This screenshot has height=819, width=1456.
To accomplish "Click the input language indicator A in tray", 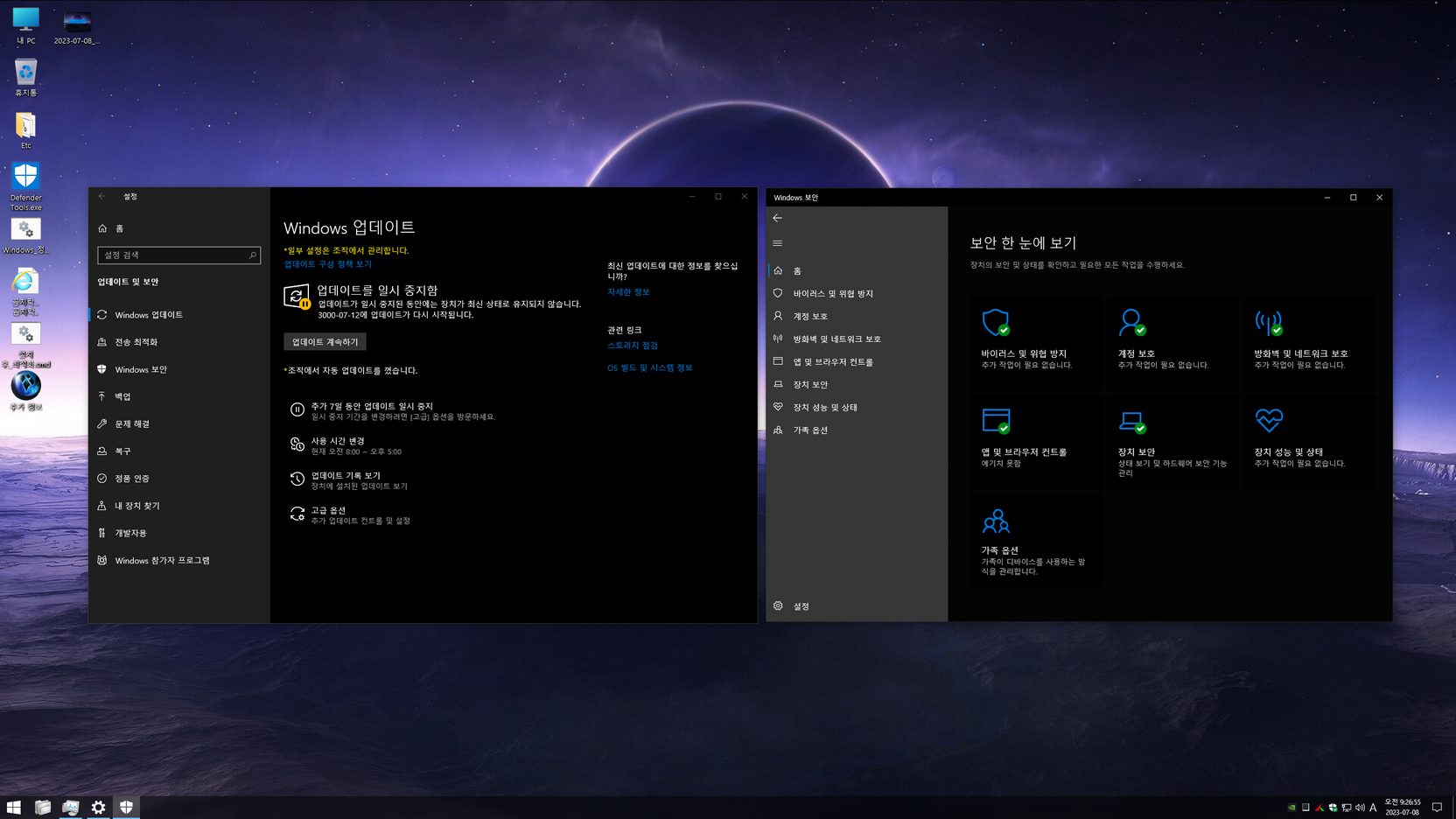I will (1373, 808).
